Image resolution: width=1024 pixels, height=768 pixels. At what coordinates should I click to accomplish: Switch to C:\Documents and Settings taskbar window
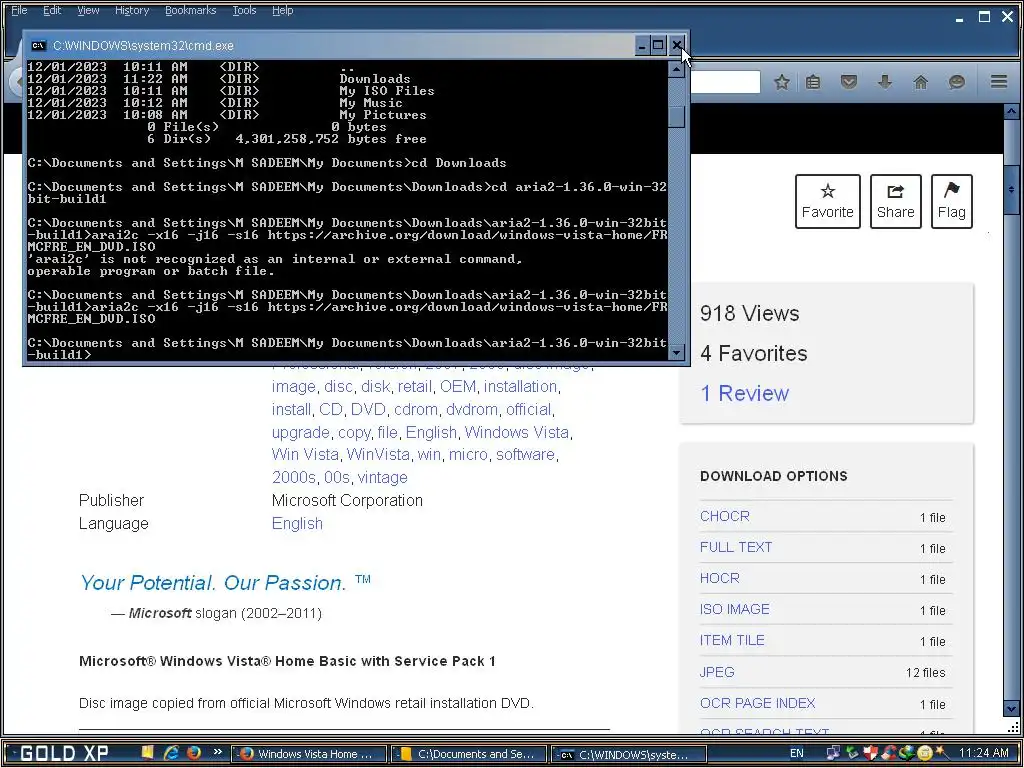(470, 754)
